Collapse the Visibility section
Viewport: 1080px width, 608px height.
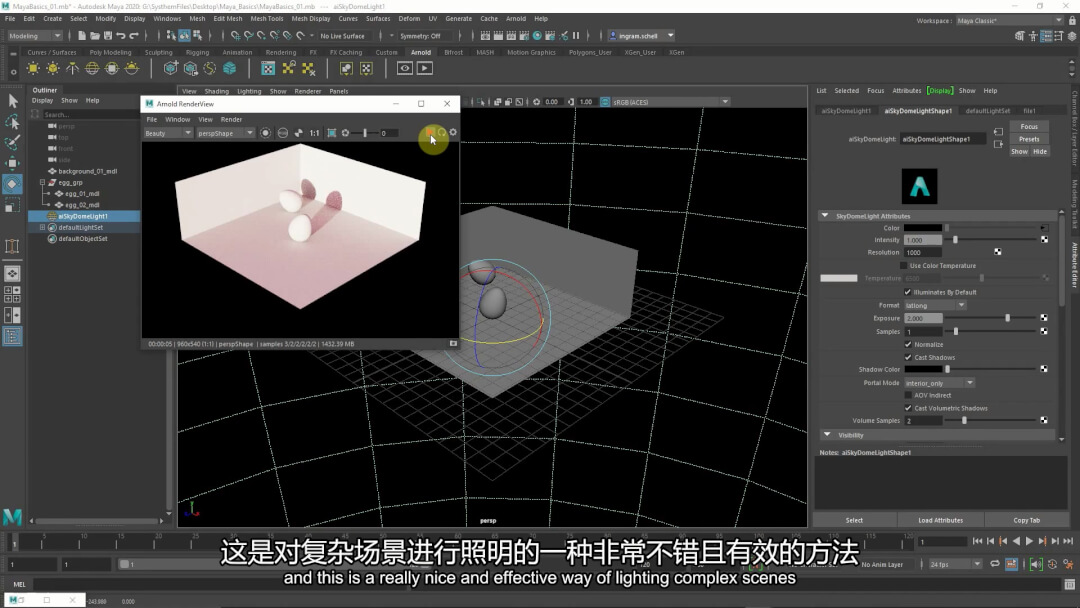(x=827, y=435)
